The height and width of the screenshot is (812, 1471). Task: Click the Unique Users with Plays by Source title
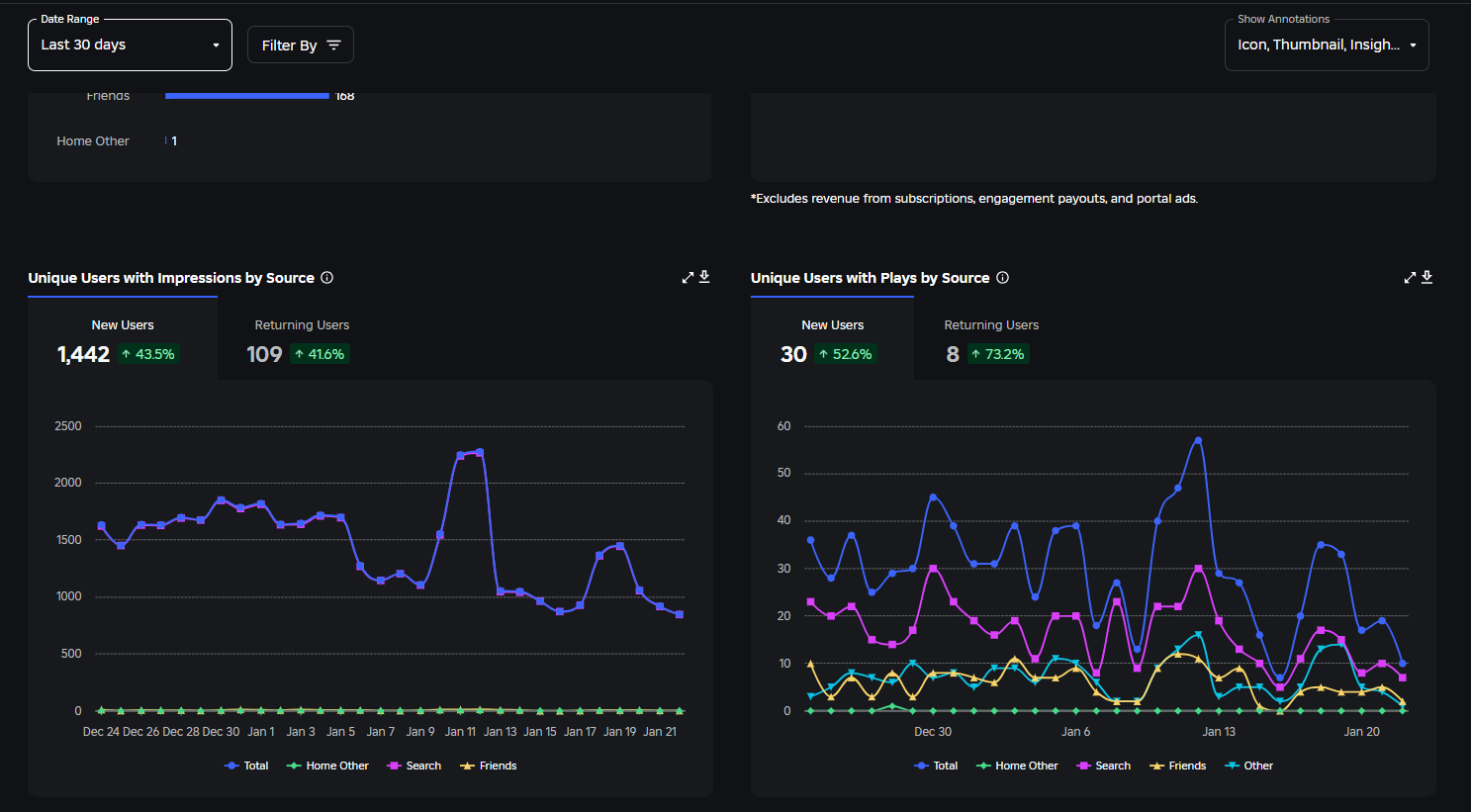pyautogui.click(x=871, y=278)
